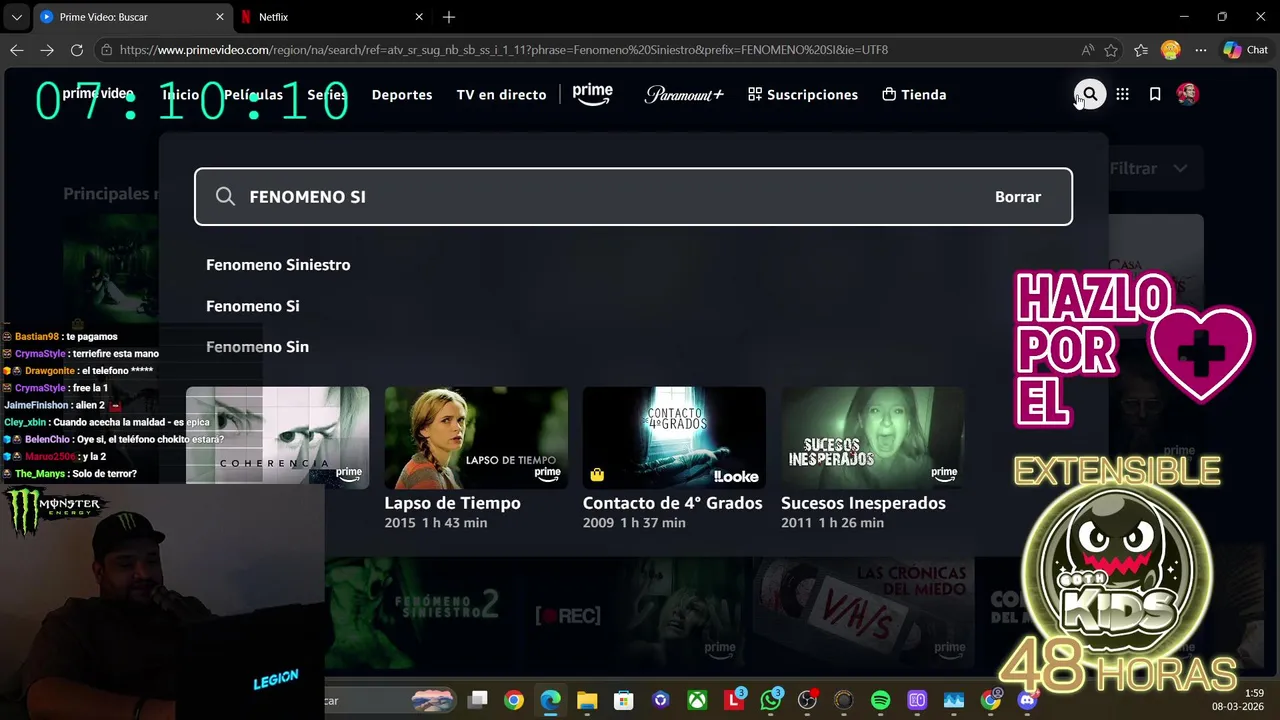The height and width of the screenshot is (720, 1280).
Task: Click the magnifier search icon in Prime Video header
Action: click(x=1090, y=94)
